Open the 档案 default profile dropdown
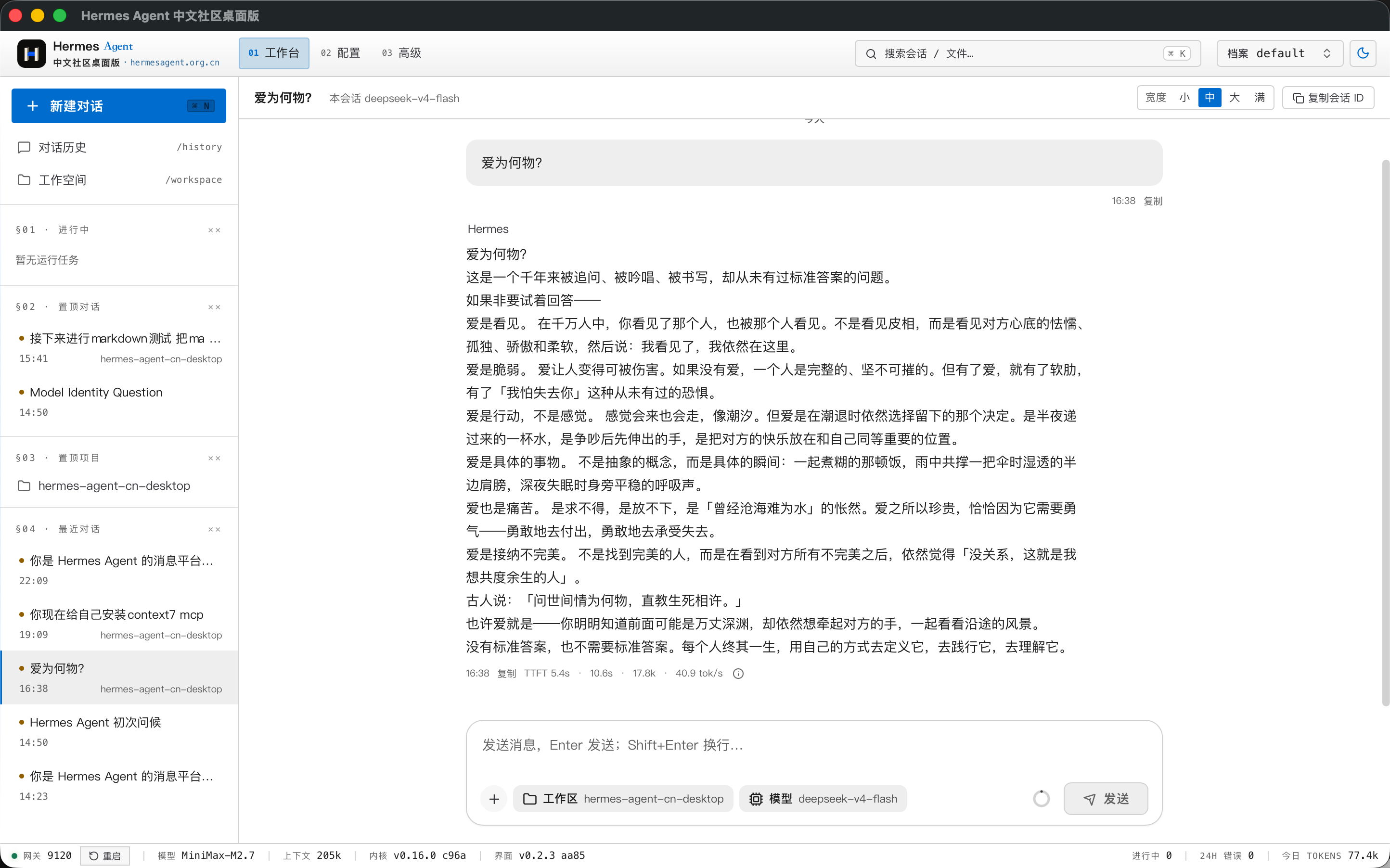The height and width of the screenshot is (868, 1390). [1279, 53]
